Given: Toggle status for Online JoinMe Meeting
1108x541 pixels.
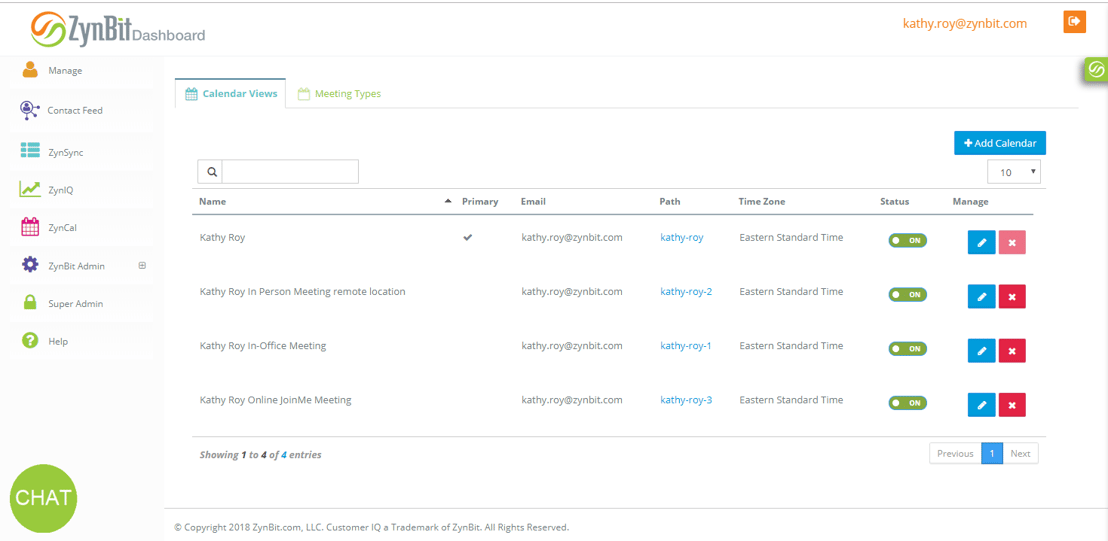Looking at the screenshot, I should coord(907,403).
